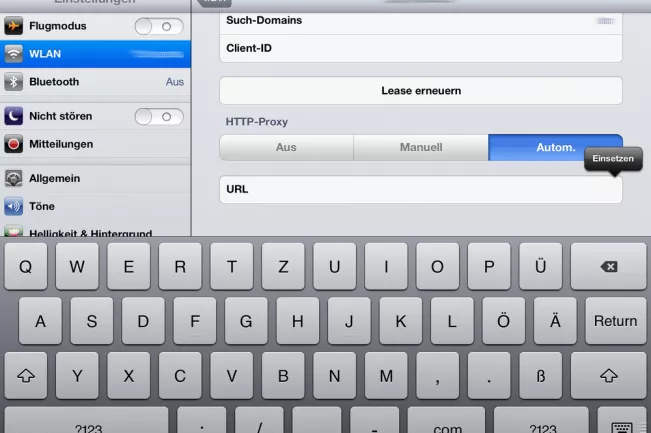651x433 pixels.
Task: Open Allgemein settings row
Action: tap(95, 179)
